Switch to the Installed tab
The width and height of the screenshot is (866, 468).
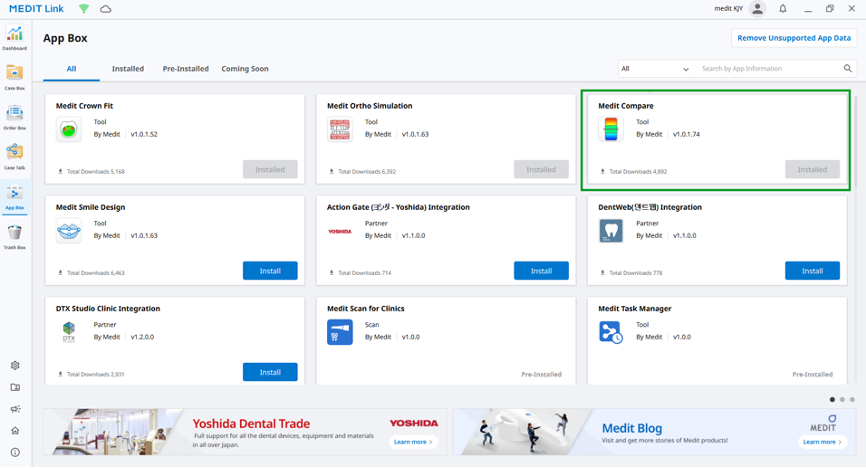[128, 69]
